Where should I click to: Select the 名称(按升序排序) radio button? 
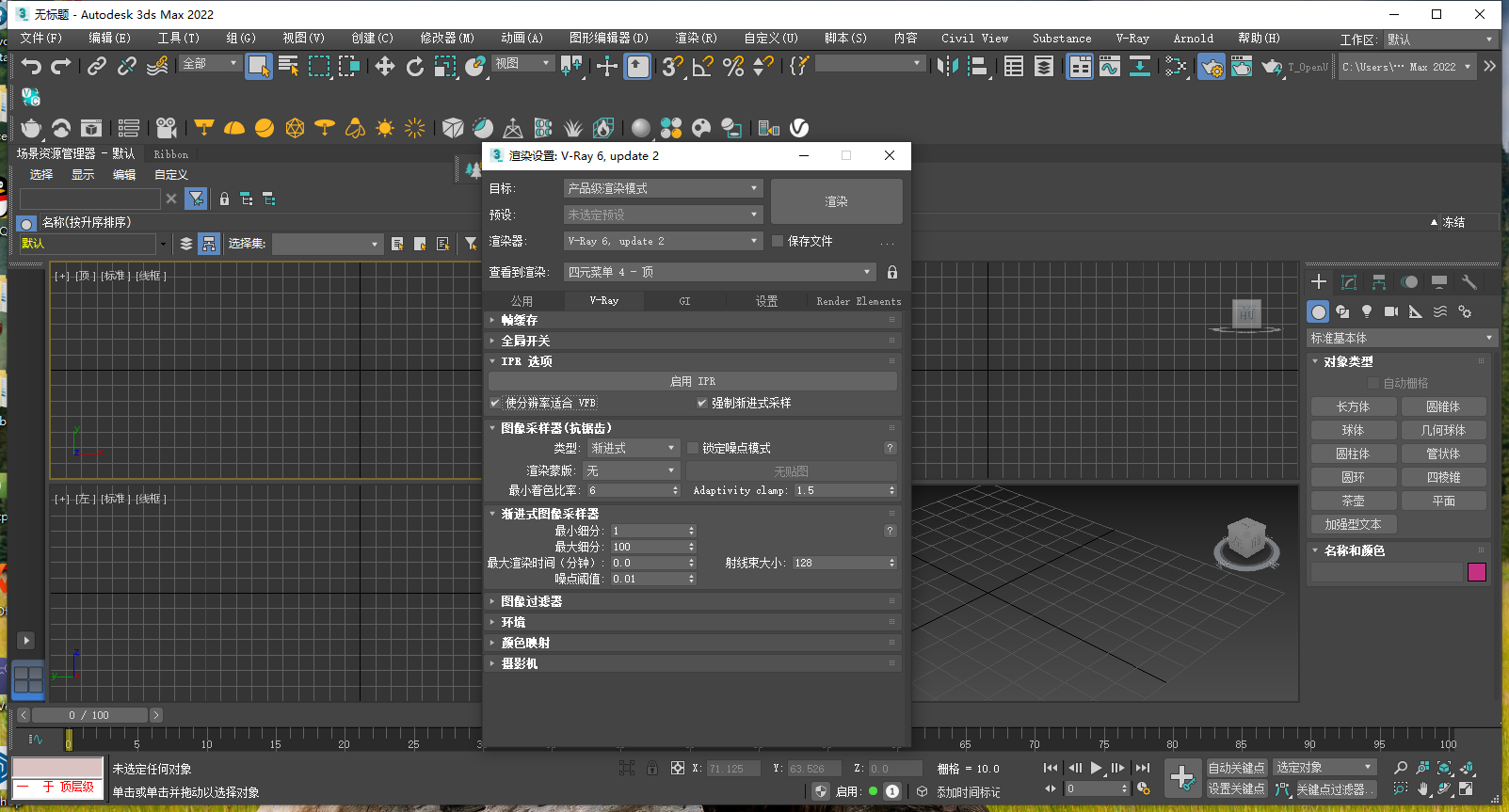click(x=26, y=223)
